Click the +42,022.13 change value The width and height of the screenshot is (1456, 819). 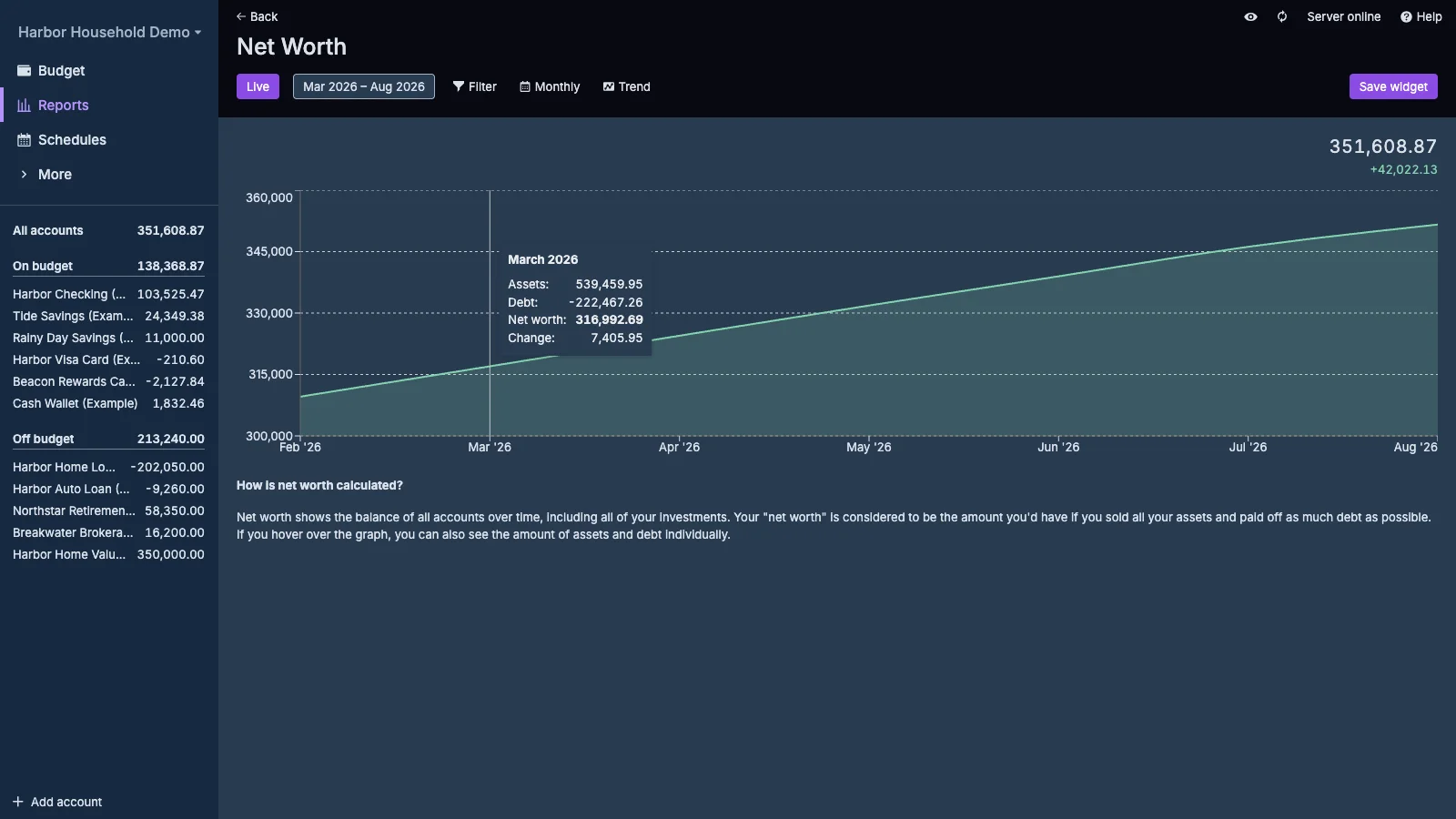click(x=1403, y=169)
